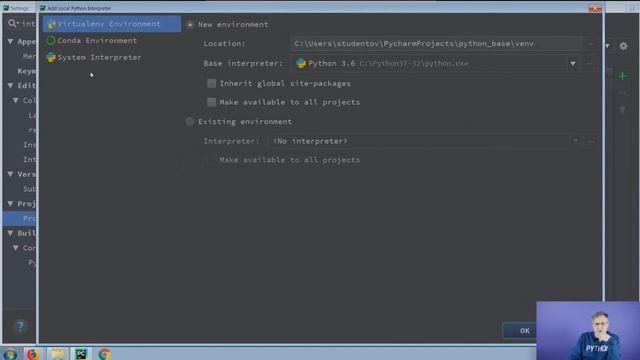
Task: Collapse the Console subtree arrow in Settings
Action: [16, 248]
